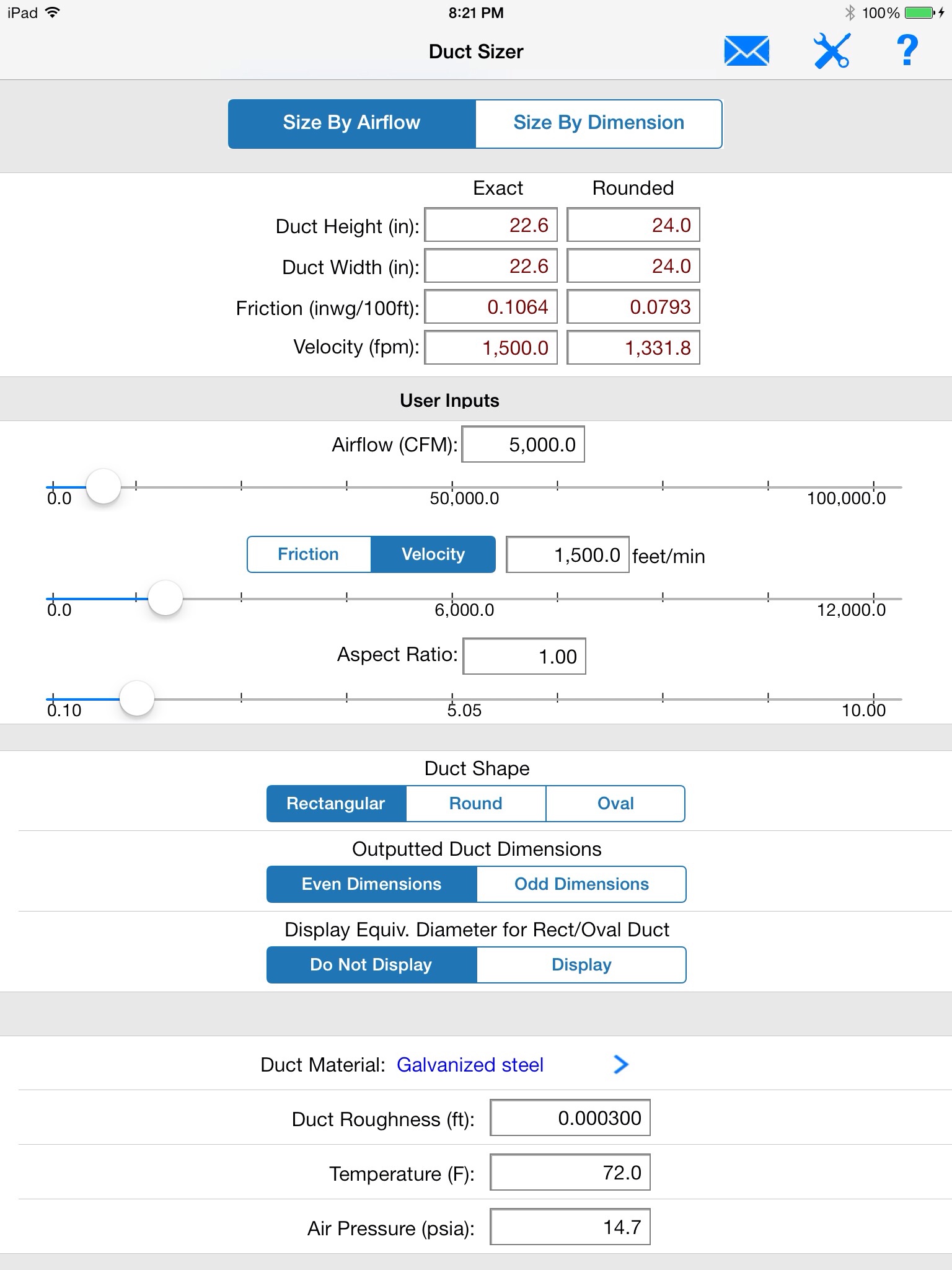The width and height of the screenshot is (952, 1270).
Task: Select Even Dimensions output
Action: coord(371,884)
